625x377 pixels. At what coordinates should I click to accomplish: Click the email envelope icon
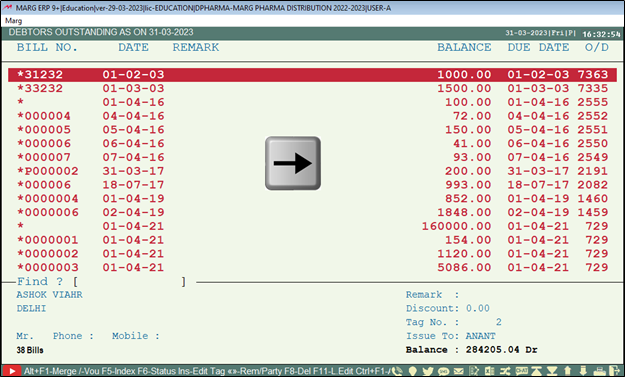click(459, 371)
